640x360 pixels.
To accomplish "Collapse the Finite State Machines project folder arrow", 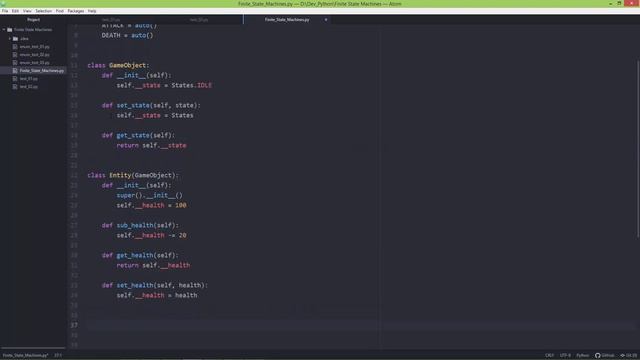I will [4, 30].
